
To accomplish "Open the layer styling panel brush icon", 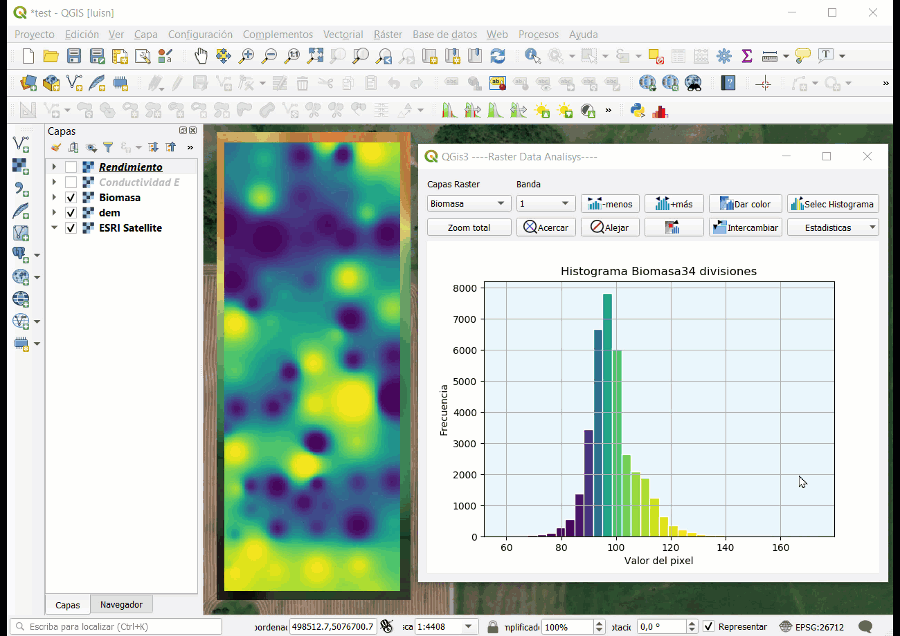I will pyautogui.click(x=56, y=148).
